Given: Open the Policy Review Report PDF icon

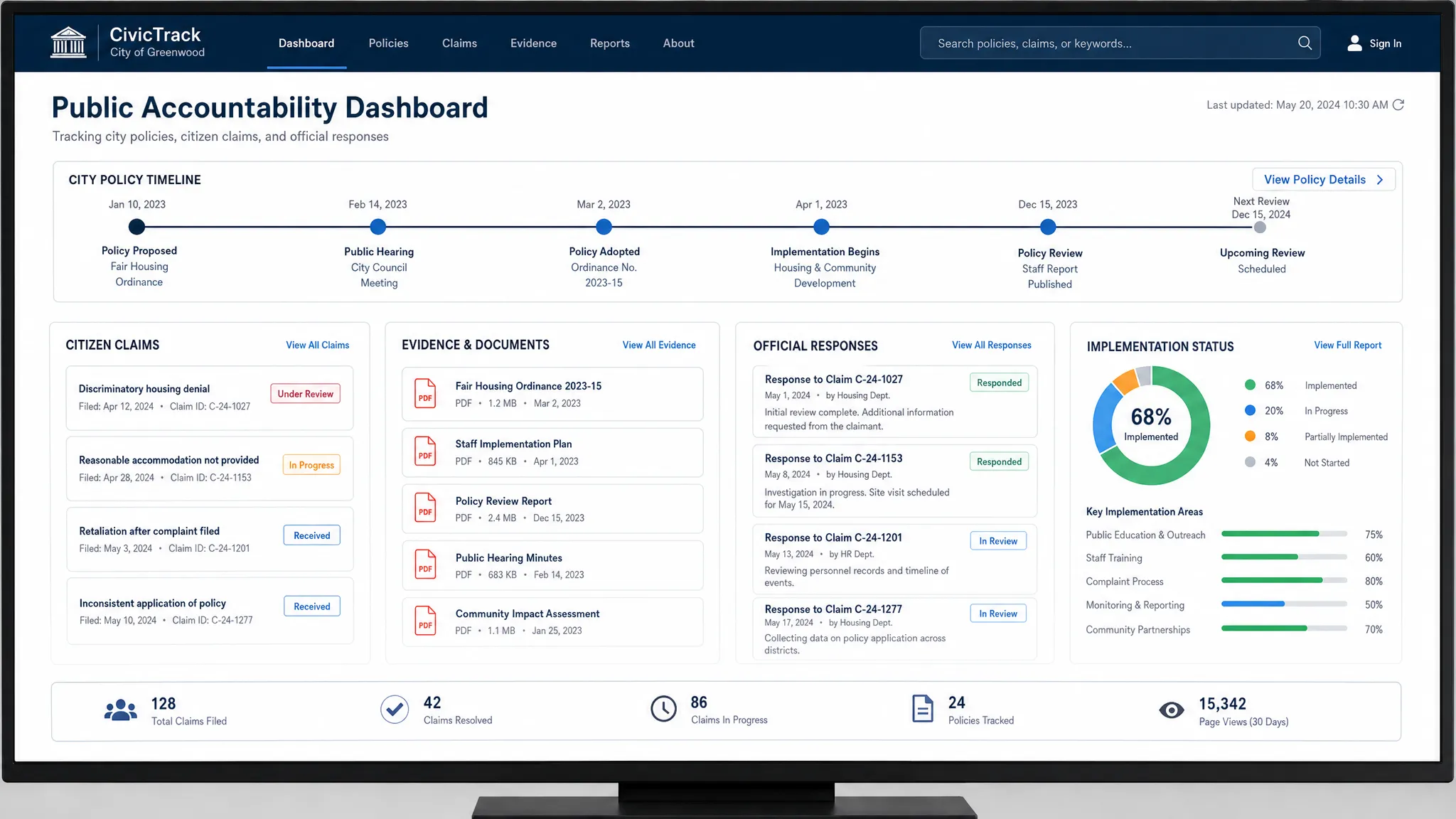Looking at the screenshot, I should [425, 508].
